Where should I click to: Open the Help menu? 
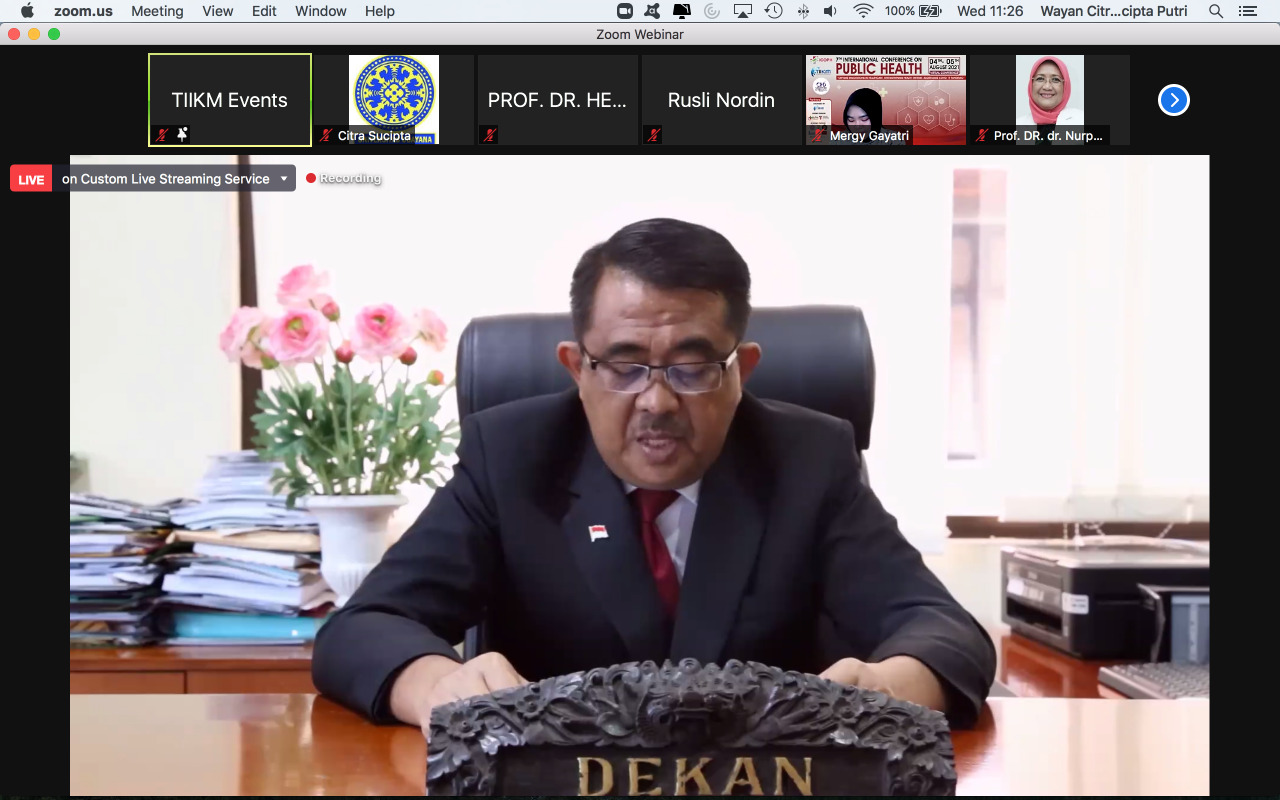(380, 11)
